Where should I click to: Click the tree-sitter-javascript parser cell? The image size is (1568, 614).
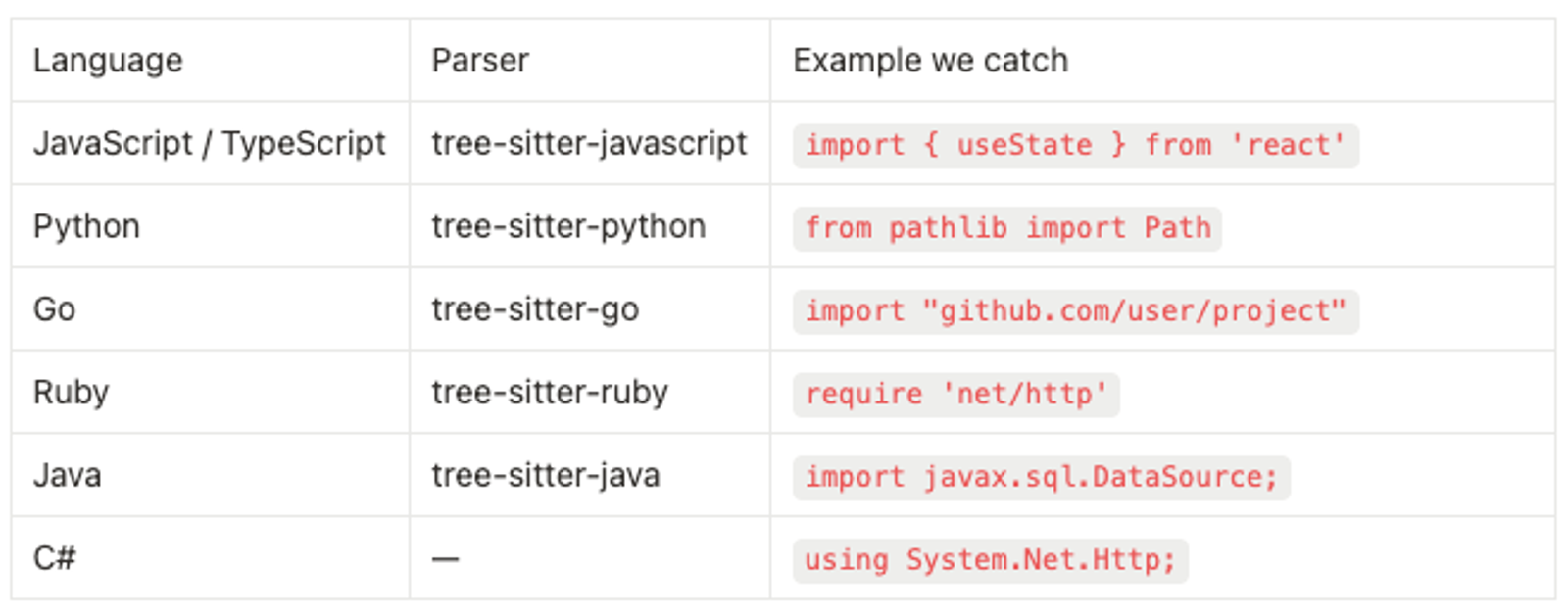[x=589, y=144]
